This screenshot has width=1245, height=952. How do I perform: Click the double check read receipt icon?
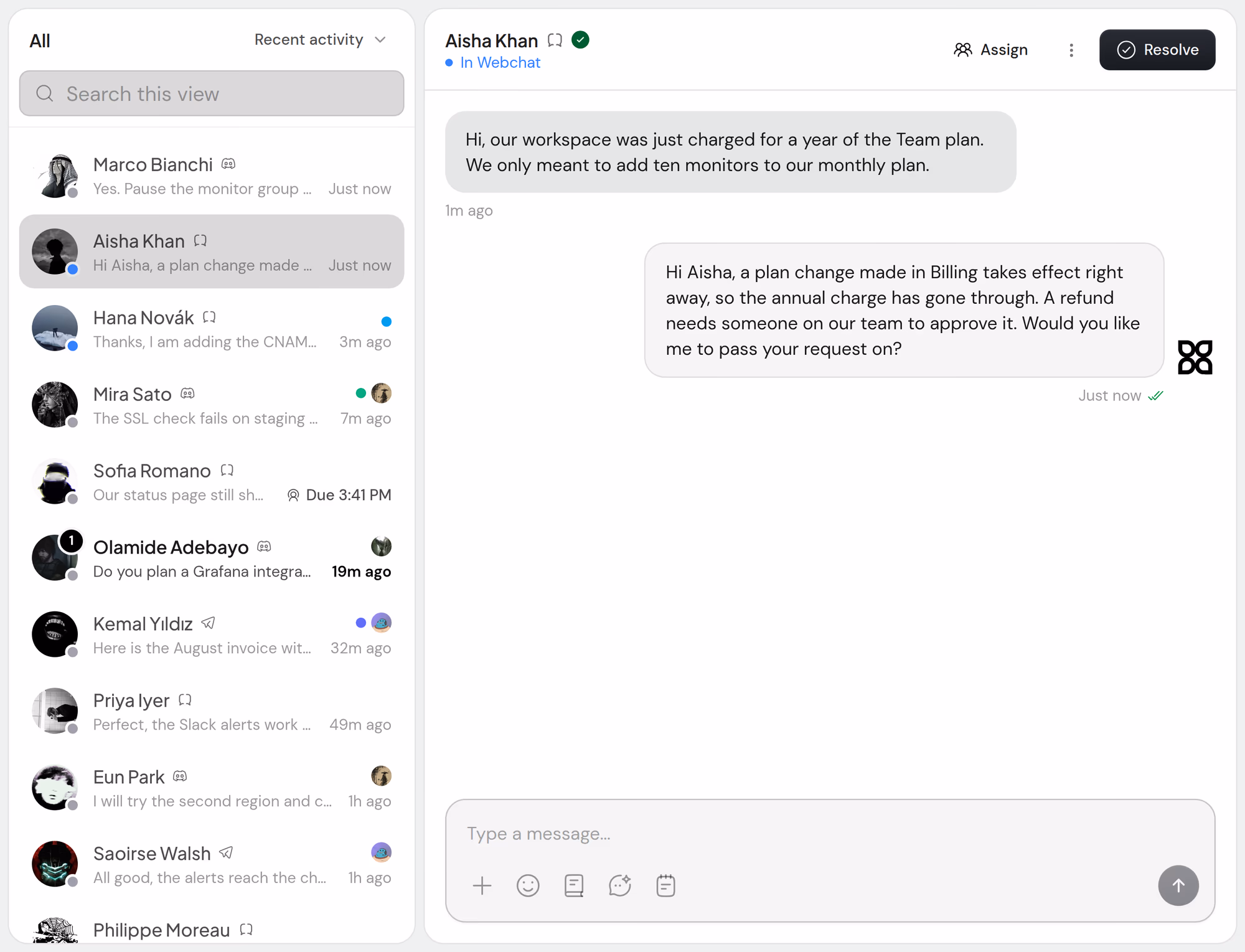(1156, 396)
